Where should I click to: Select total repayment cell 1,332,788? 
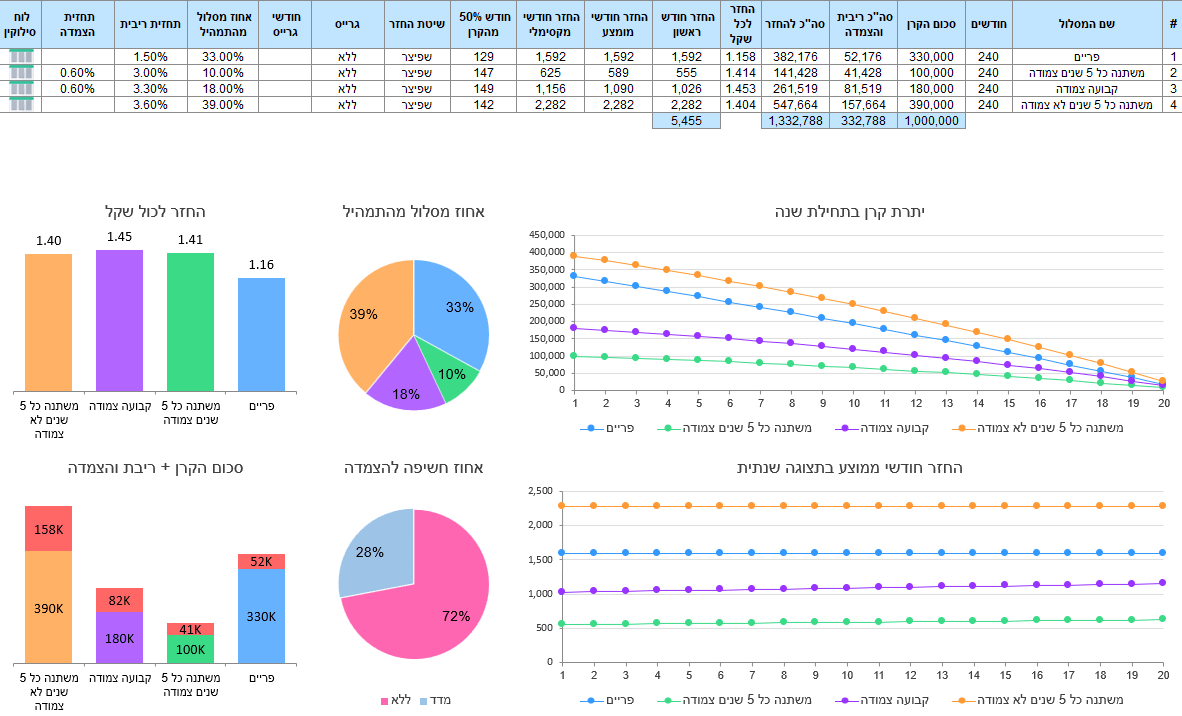[x=795, y=121]
